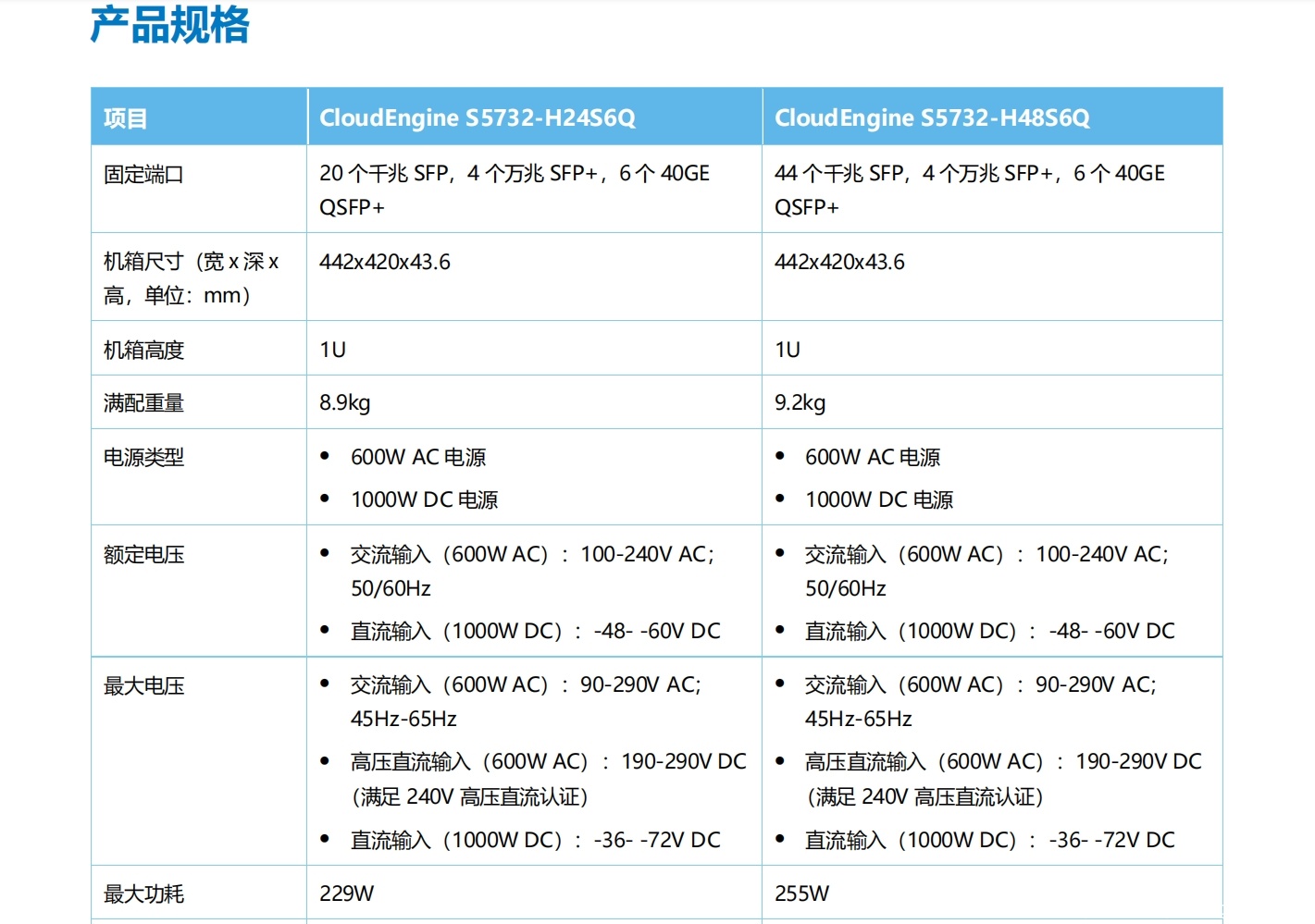Click the 固定端口 row label
The width and height of the screenshot is (1315, 924).
pos(143,174)
